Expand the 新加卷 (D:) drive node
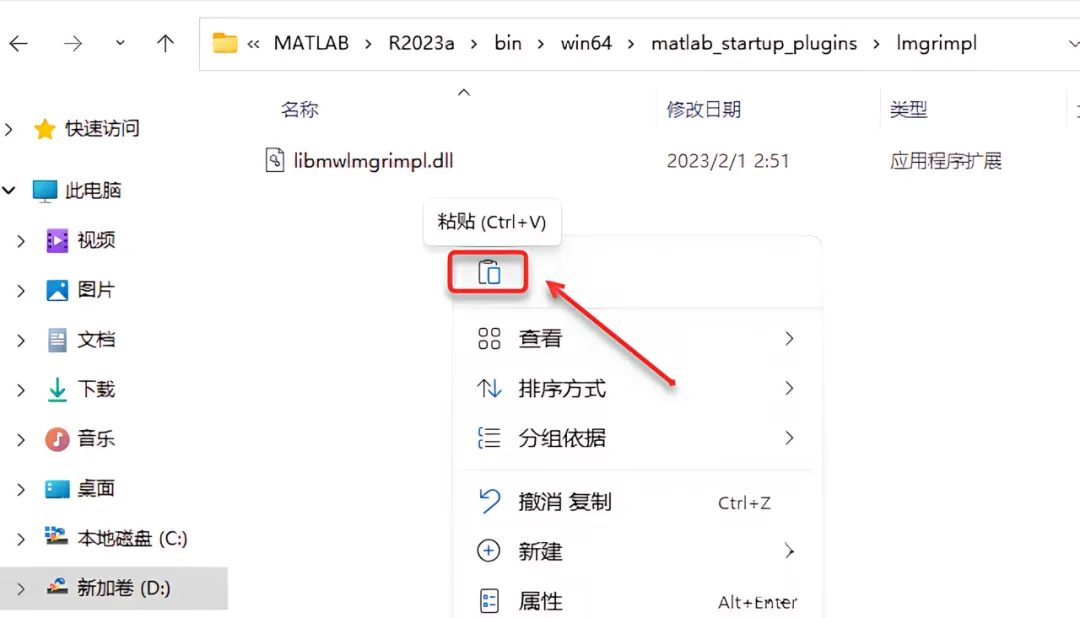The image size is (1080, 618). click(x=21, y=588)
